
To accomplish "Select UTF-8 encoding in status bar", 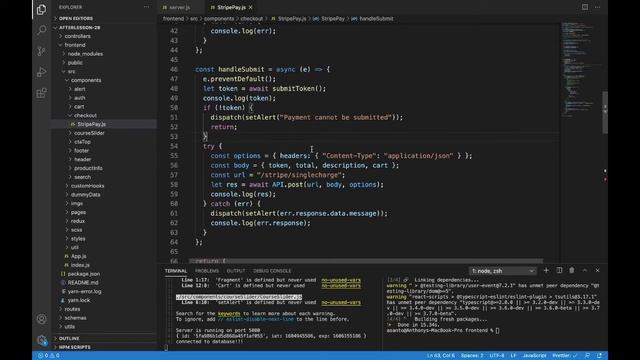I will pyautogui.click(x=496, y=356).
